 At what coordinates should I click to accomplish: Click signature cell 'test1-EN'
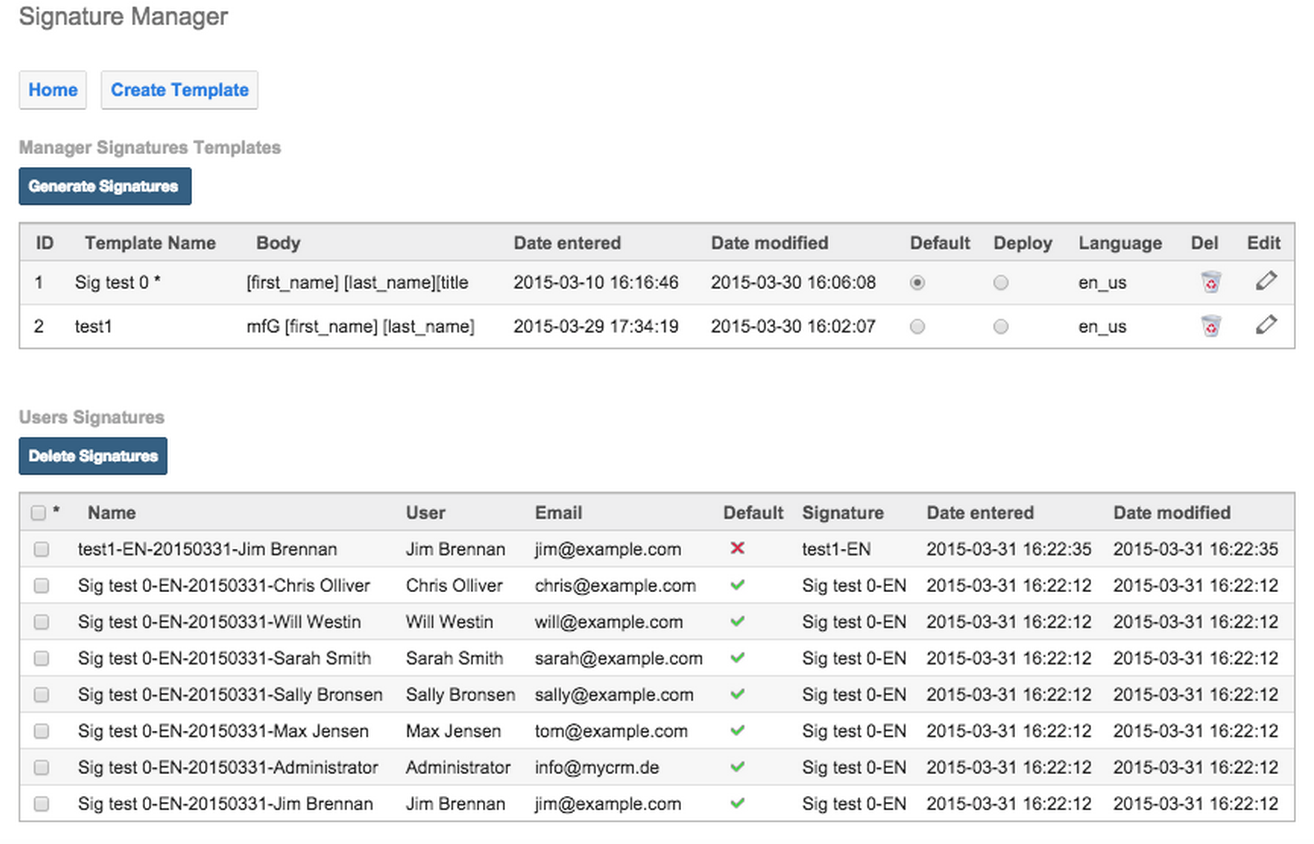click(836, 549)
